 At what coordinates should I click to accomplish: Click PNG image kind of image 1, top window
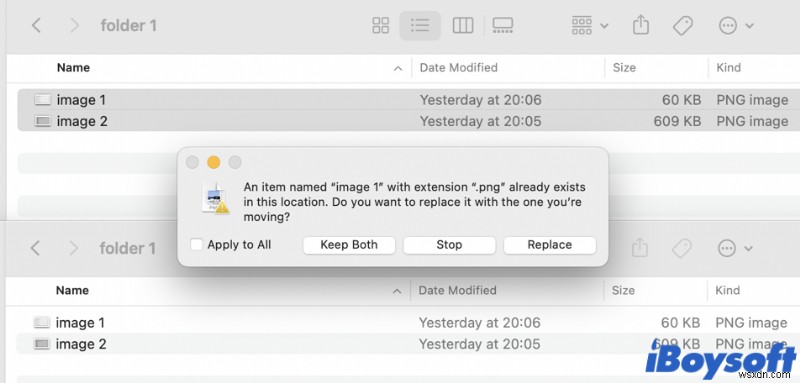click(752, 100)
